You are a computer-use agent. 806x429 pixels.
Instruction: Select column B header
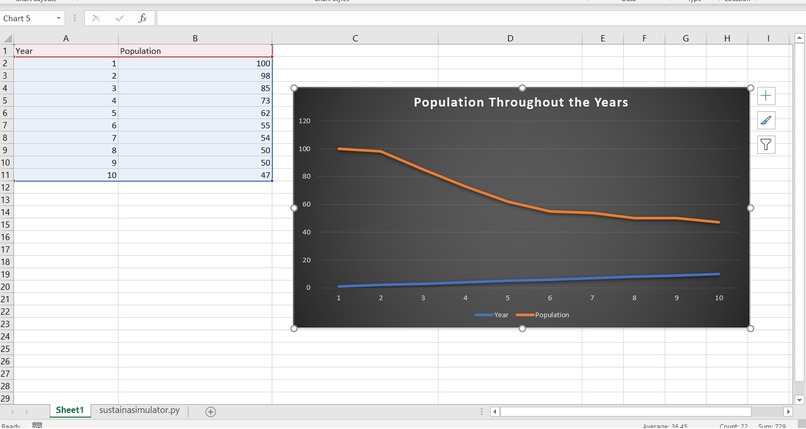tap(195, 39)
